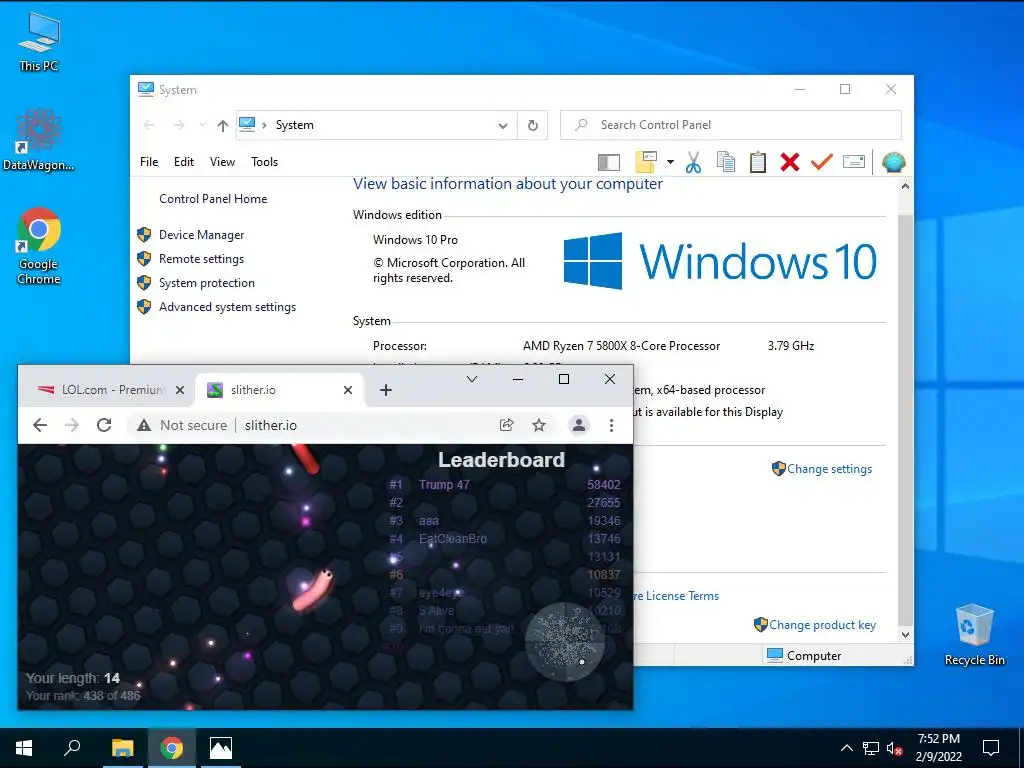Go back in Chrome
This screenshot has width=1024, height=768.
40,425
